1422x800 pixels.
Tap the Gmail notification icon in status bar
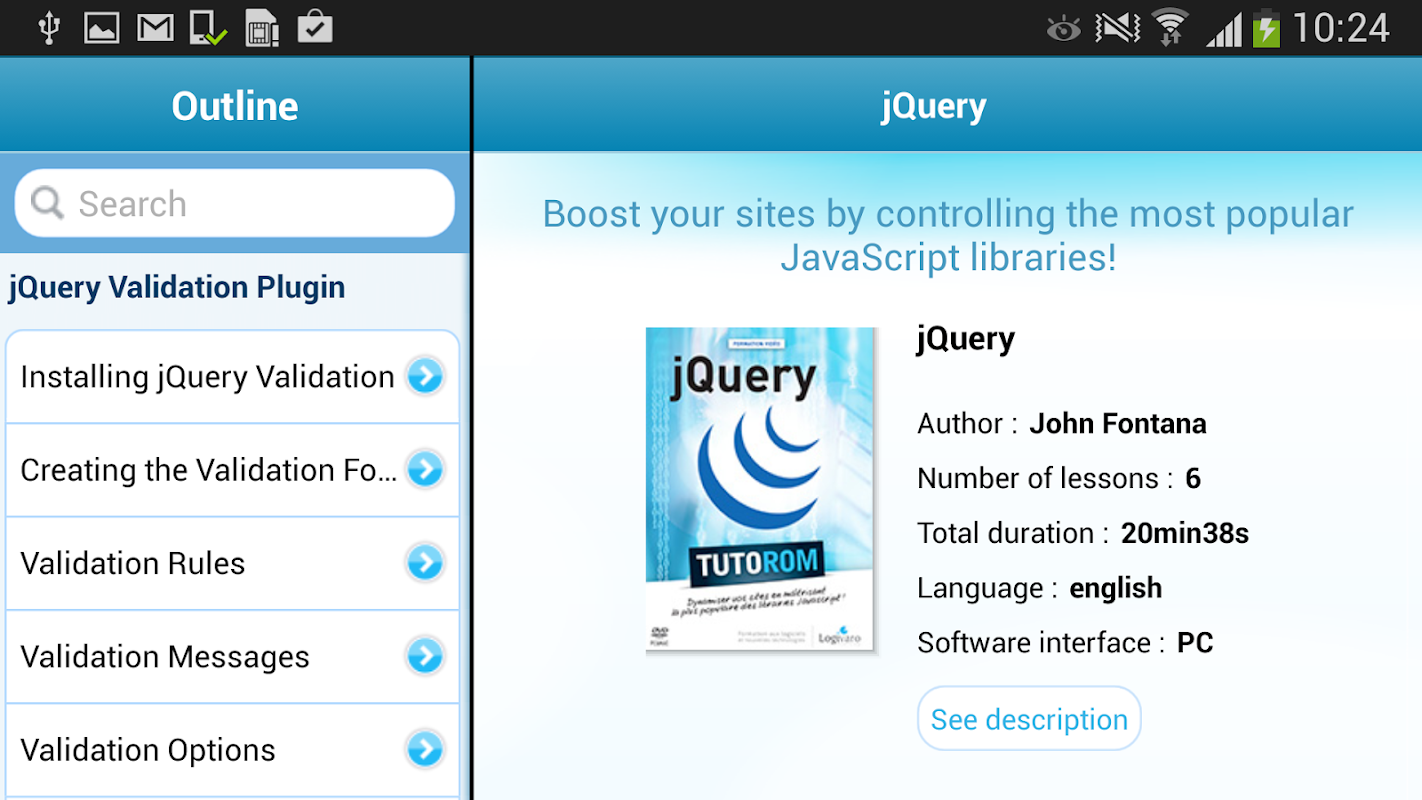[155, 28]
